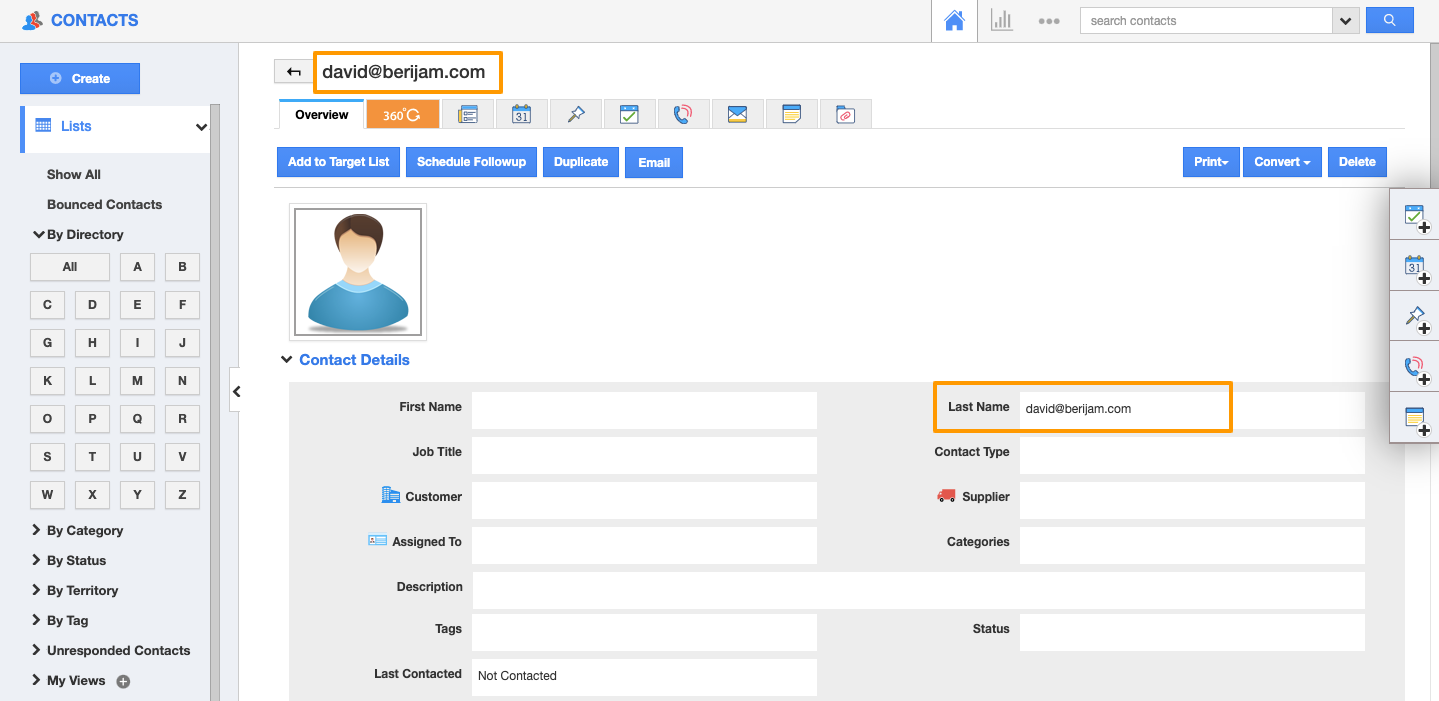Switch to the Overview tab

pyautogui.click(x=321, y=115)
